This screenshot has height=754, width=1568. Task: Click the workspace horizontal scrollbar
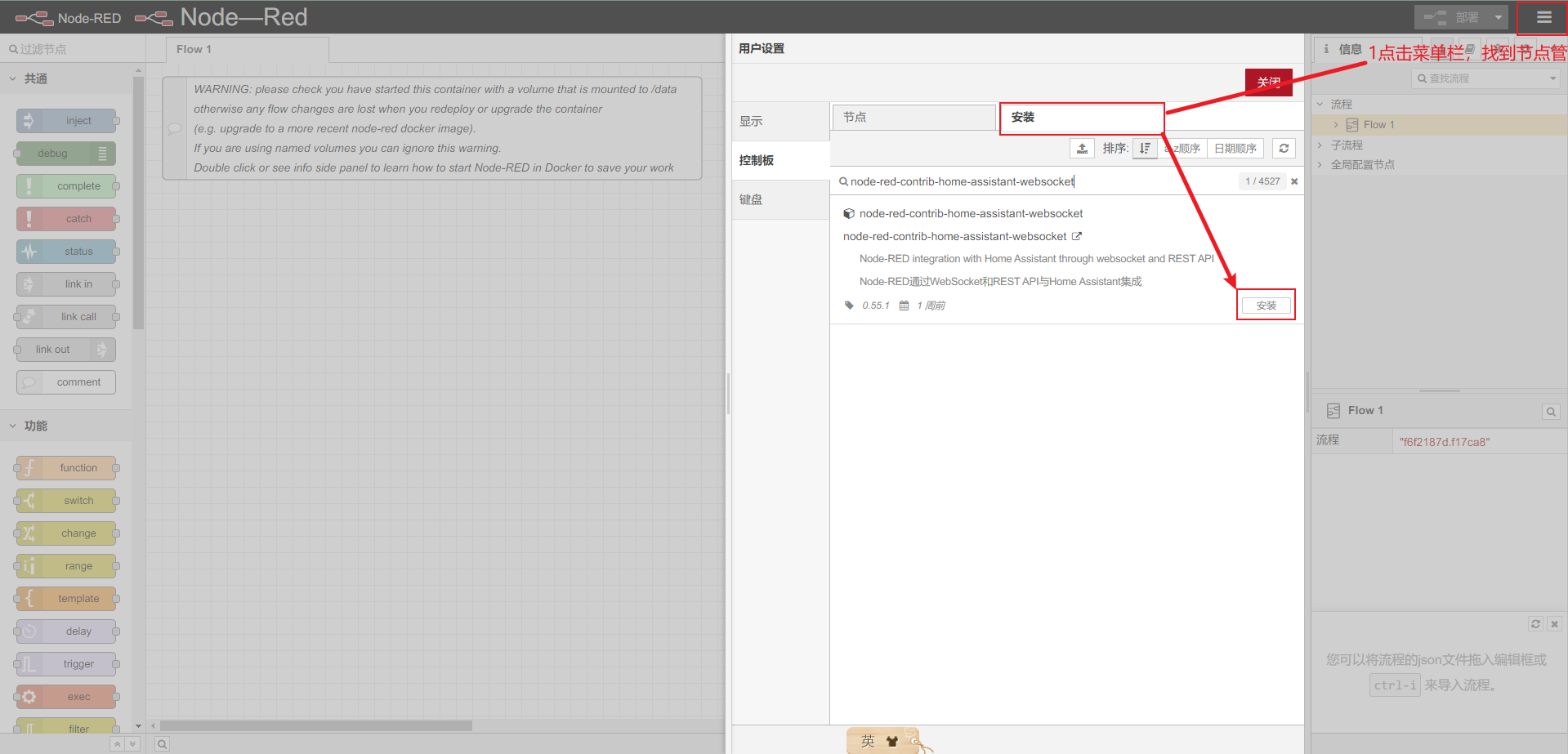tap(316, 725)
